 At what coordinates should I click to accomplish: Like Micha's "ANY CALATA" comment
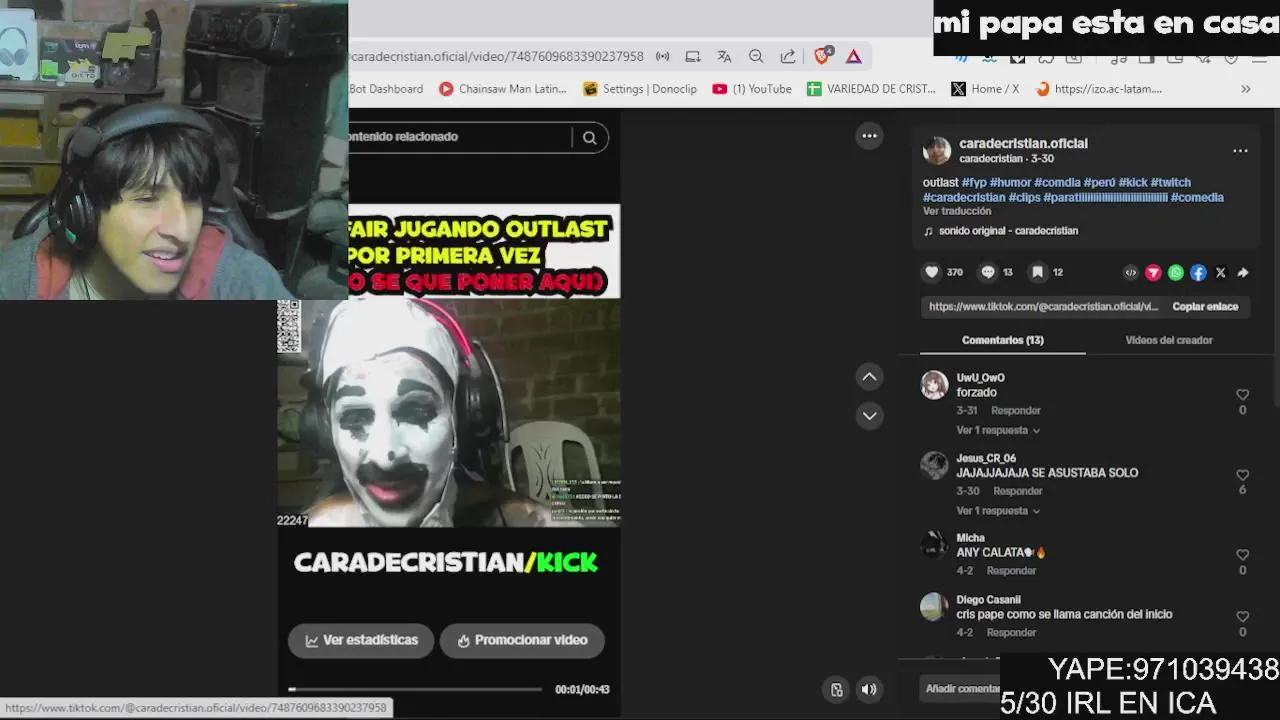coord(1242,555)
